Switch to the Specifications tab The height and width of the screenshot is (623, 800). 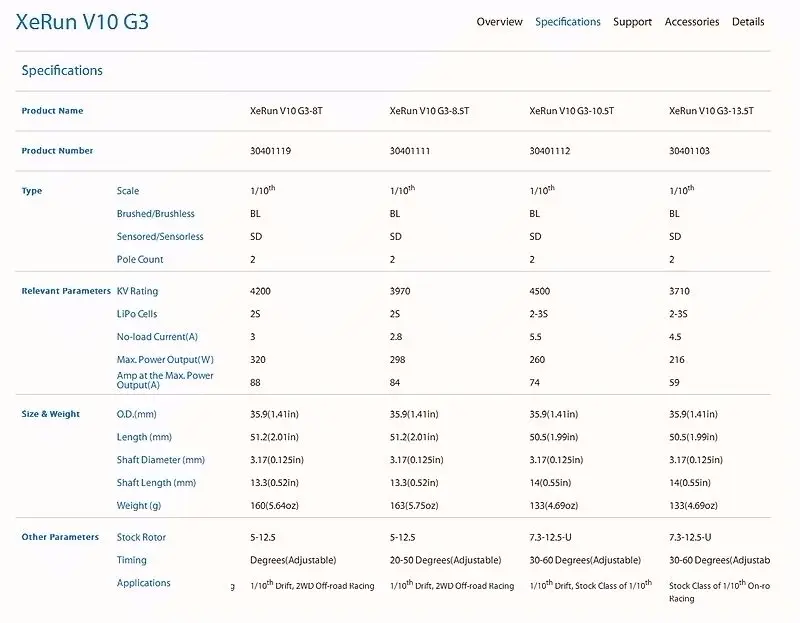coord(567,22)
